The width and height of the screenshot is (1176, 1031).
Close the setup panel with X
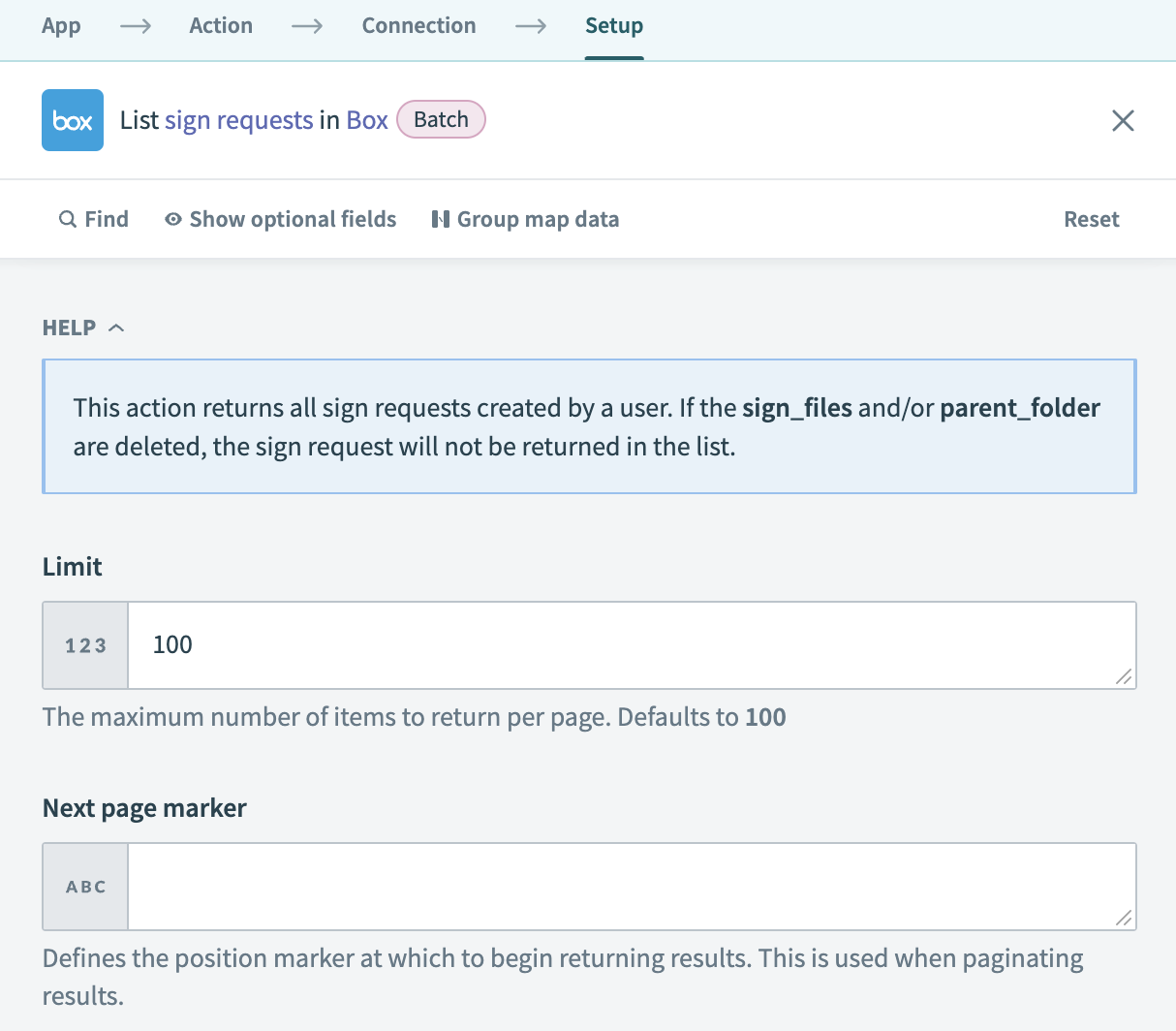pos(1123,120)
